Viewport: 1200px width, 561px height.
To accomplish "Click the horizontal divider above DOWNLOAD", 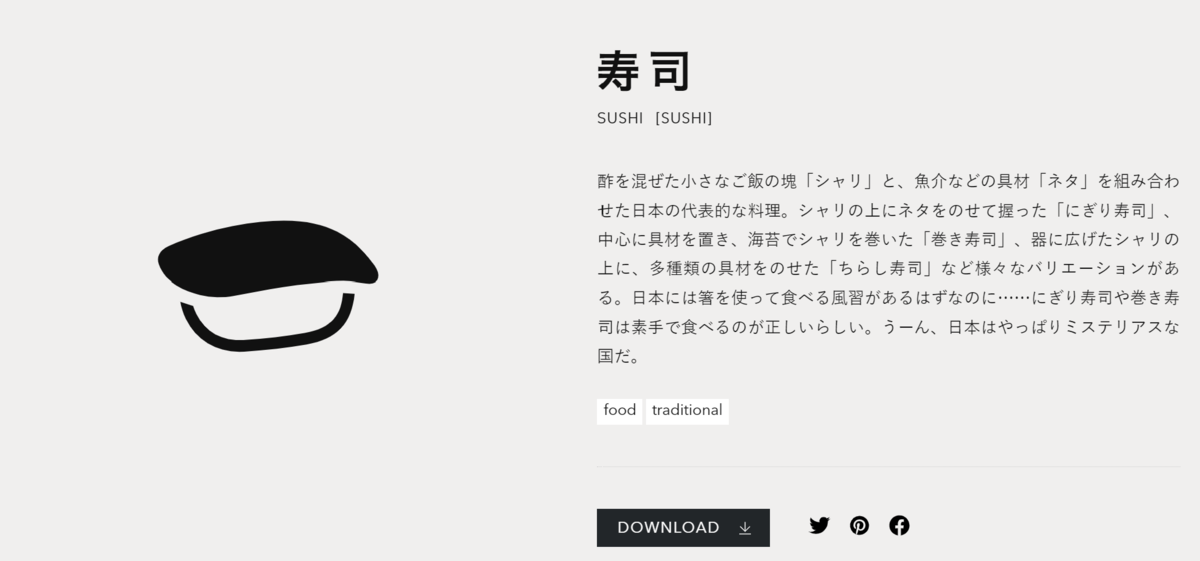I will [x=888, y=467].
